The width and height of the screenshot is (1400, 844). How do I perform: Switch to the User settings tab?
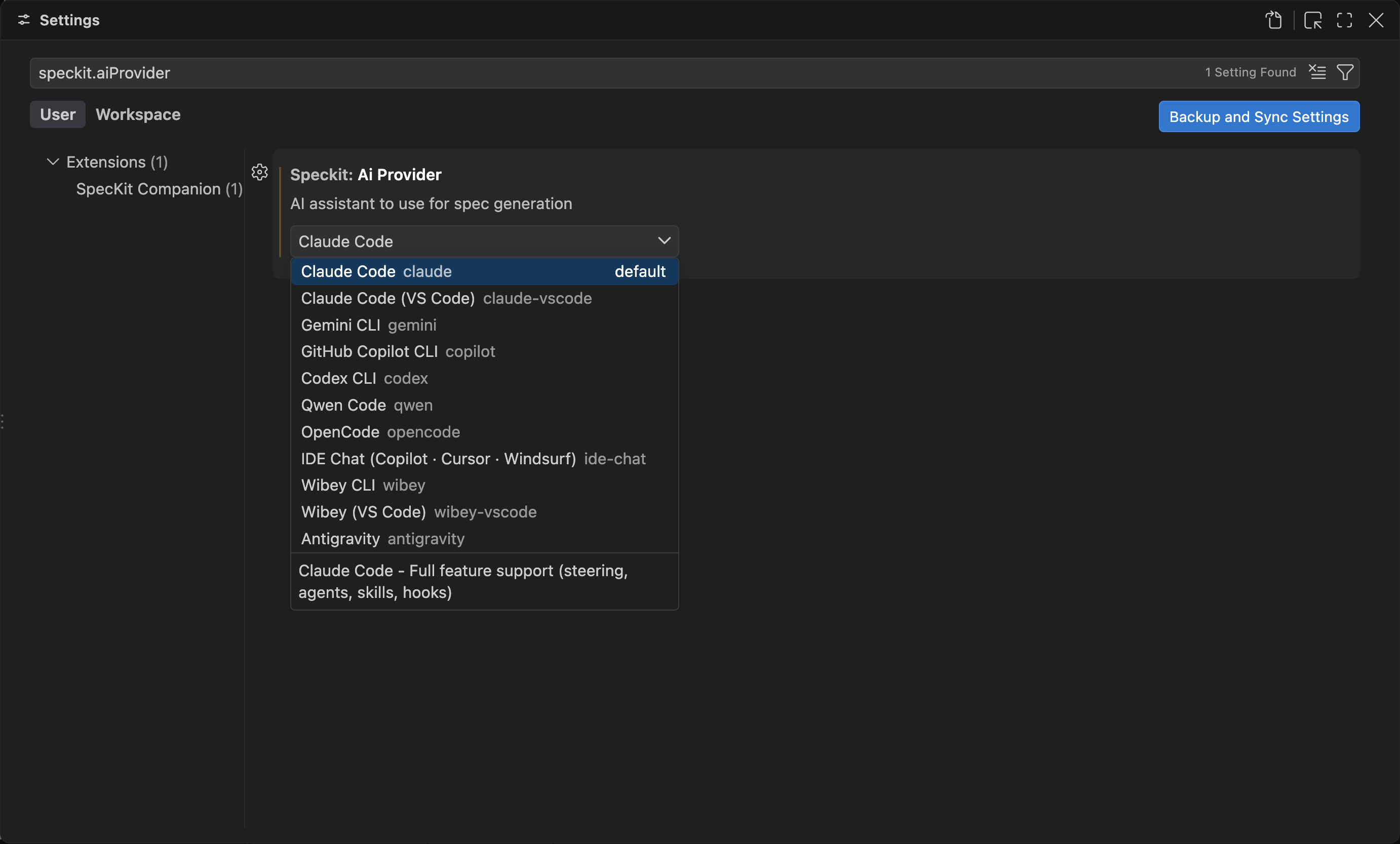57,115
